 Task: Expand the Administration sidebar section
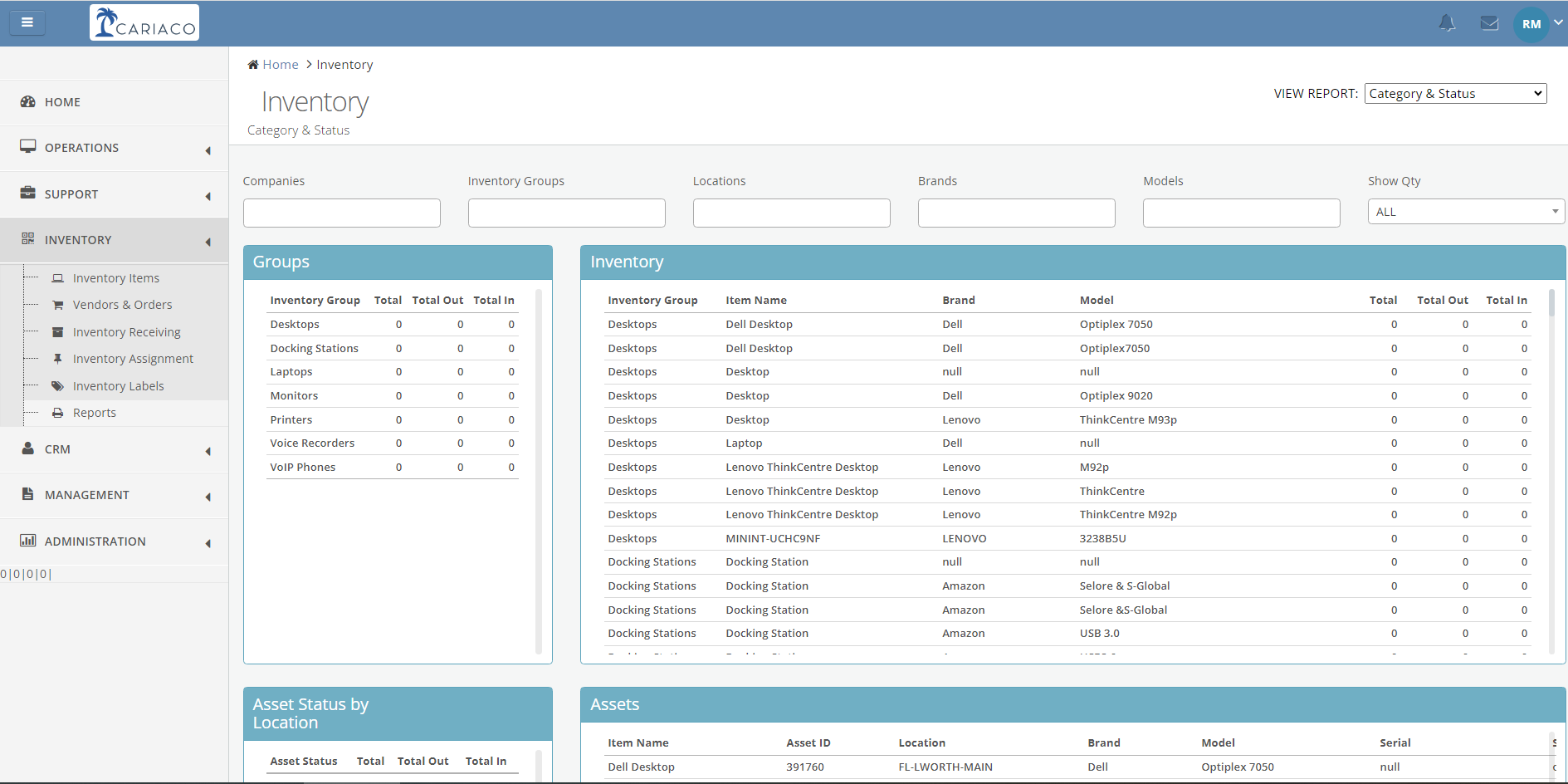[x=115, y=541]
